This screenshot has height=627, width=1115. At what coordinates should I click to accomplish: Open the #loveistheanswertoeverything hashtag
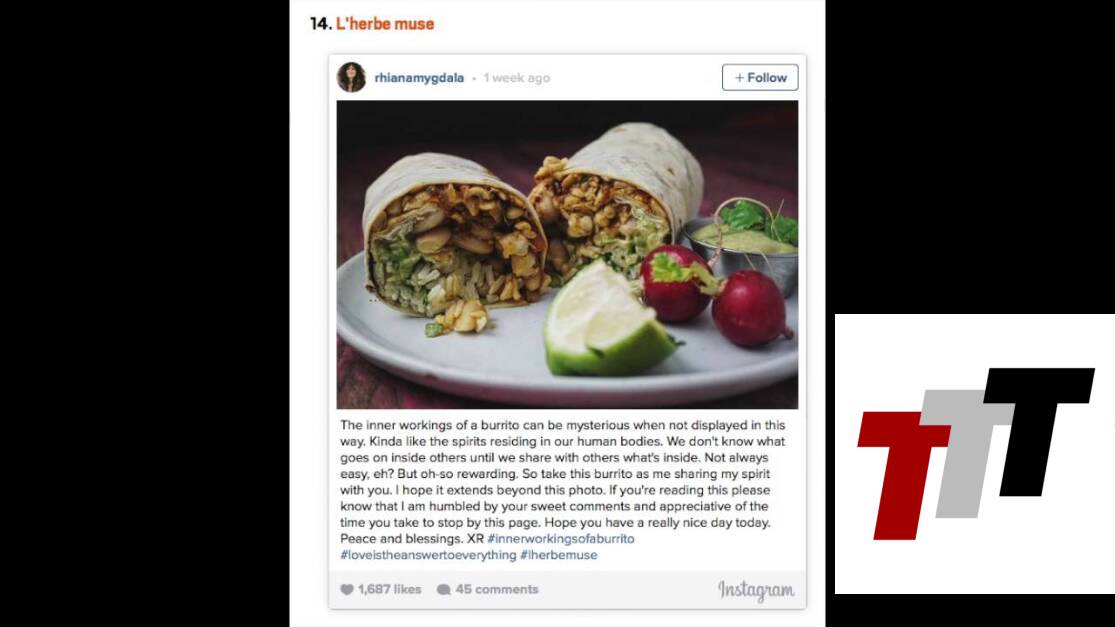pos(428,555)
